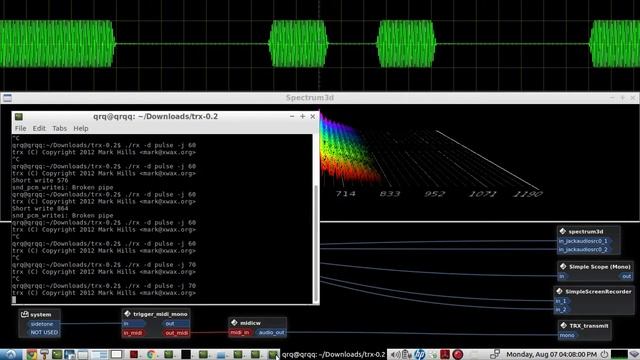Click the red record circle tray icon
The image size is (640, 360).
point(458,354)
